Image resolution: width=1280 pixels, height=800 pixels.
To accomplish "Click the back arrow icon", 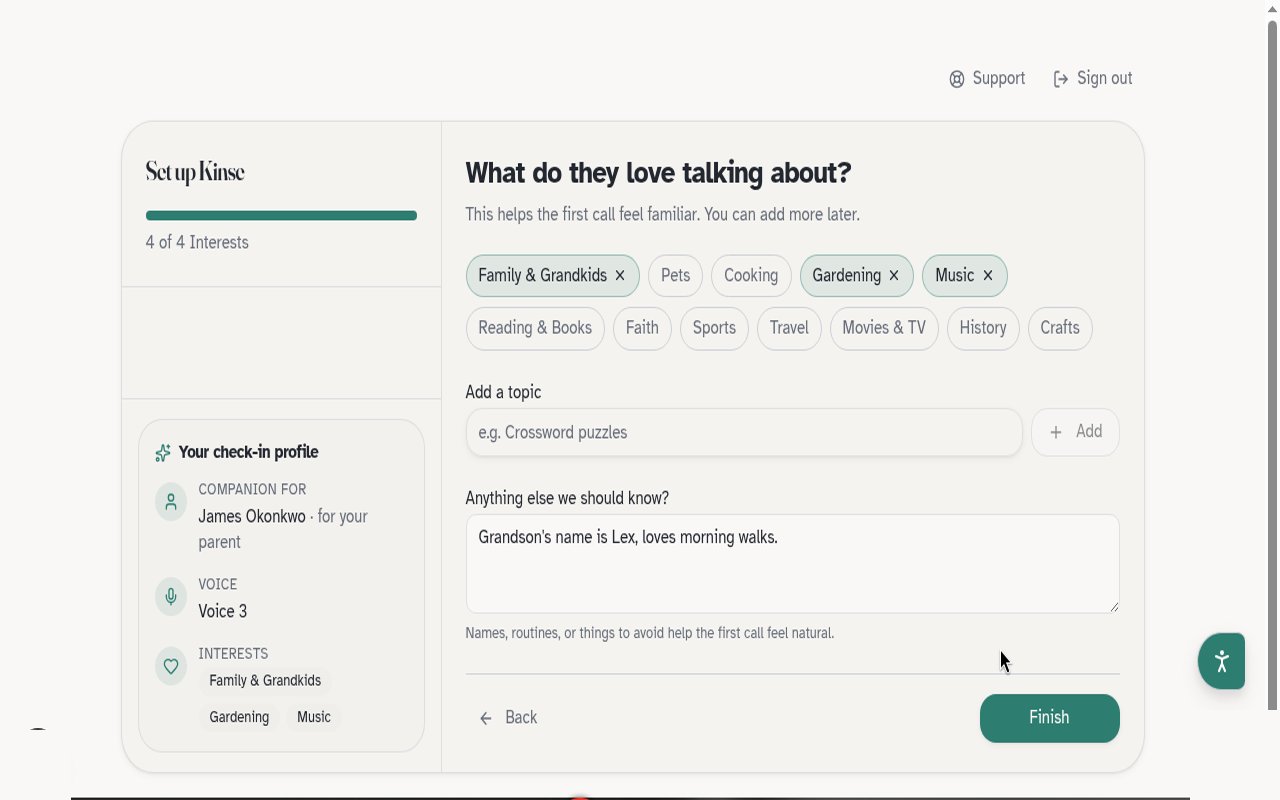I will coord(486,718).
